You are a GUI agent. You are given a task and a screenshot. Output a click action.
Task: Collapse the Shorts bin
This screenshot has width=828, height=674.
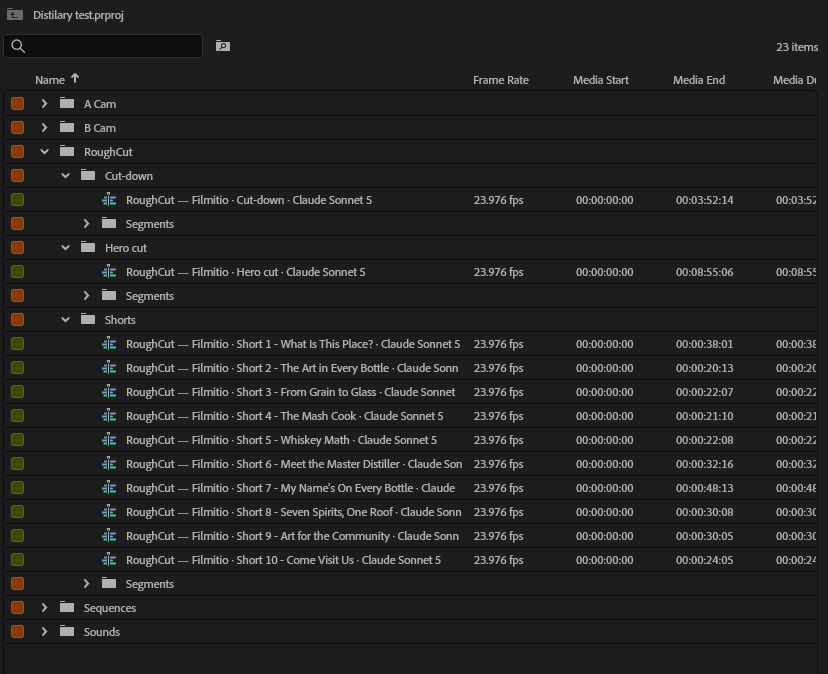pyautogui.click(x=65, y=320)
